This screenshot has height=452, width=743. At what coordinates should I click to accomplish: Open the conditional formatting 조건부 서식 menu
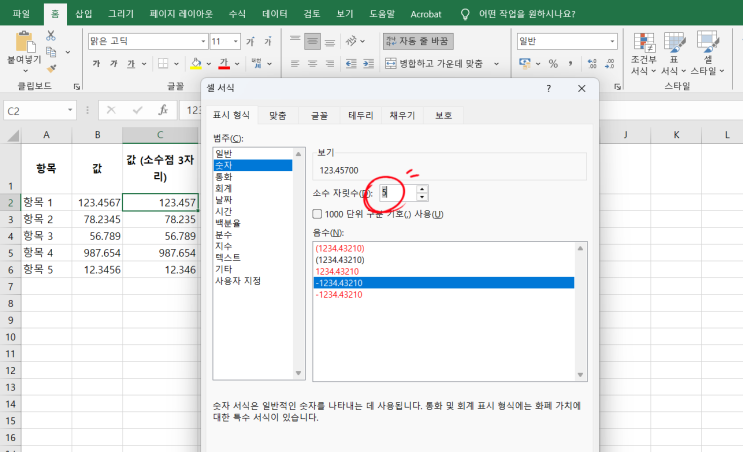tap(643, 54)
